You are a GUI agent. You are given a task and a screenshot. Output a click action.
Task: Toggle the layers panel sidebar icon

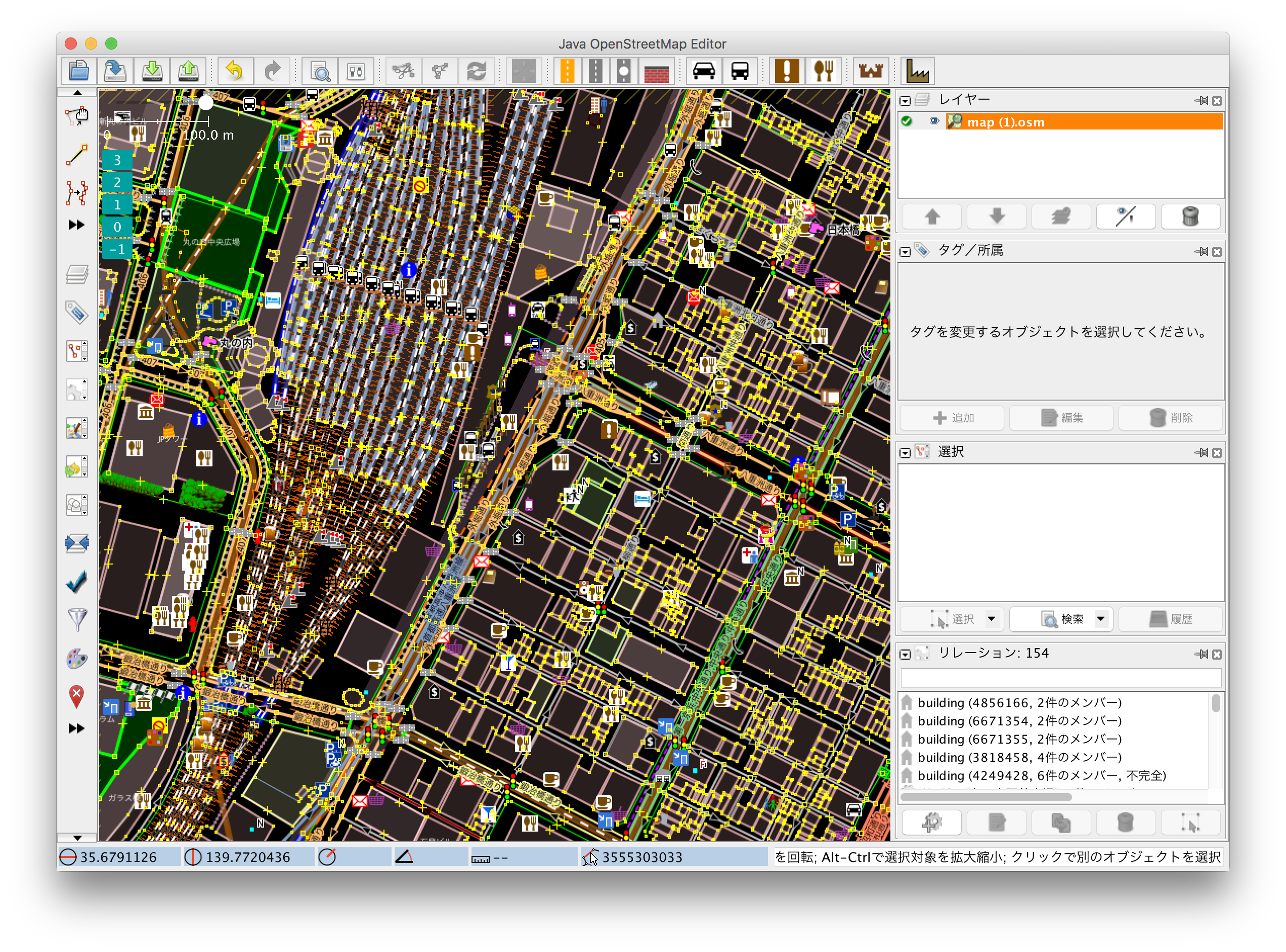point(76,274)
